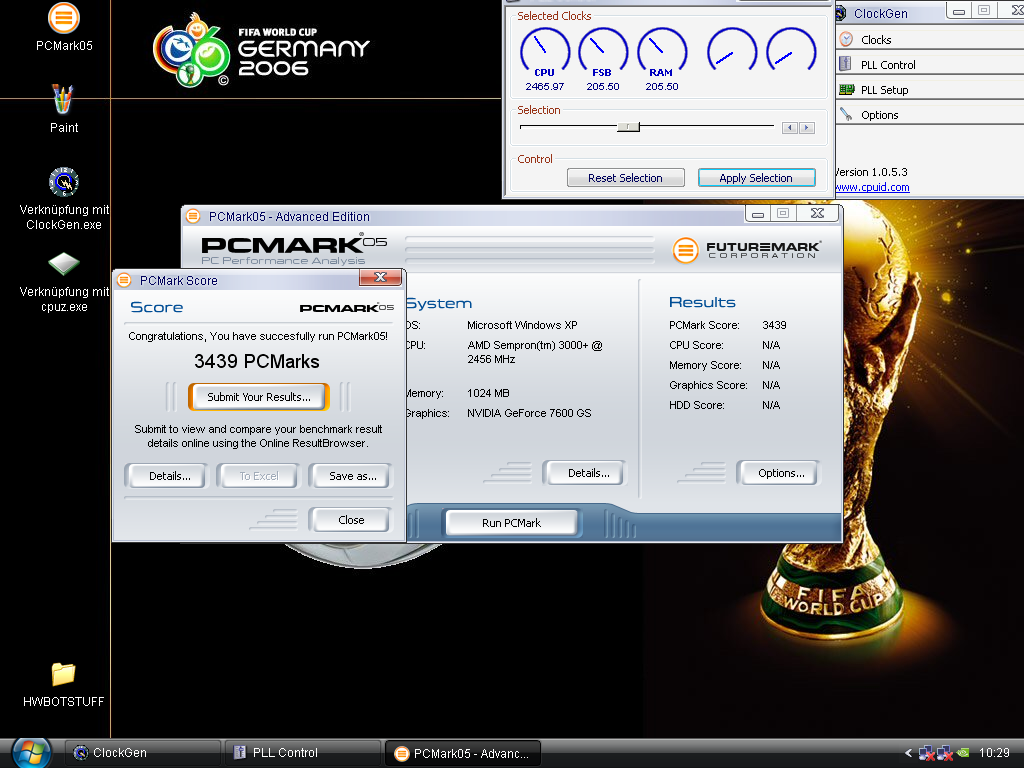Click the PLL Setup chip icon
The width and height of the screenshot is (1024, 768).
(846, 89)
